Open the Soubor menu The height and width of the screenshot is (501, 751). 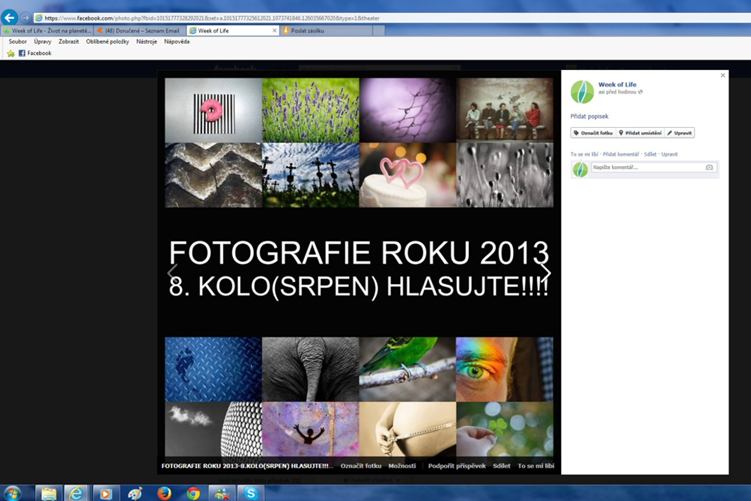pyautogui.click(x=18, y=42)
